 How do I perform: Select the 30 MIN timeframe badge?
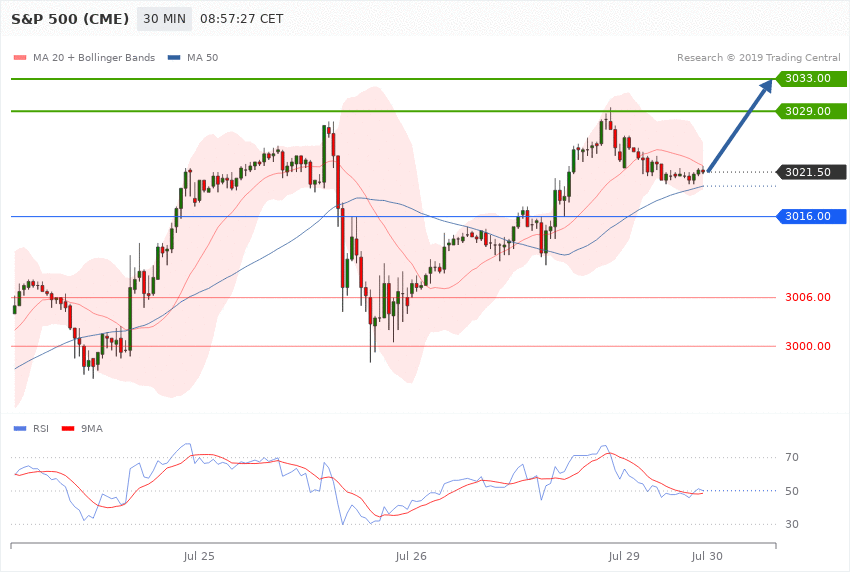(x=164, y=19)
